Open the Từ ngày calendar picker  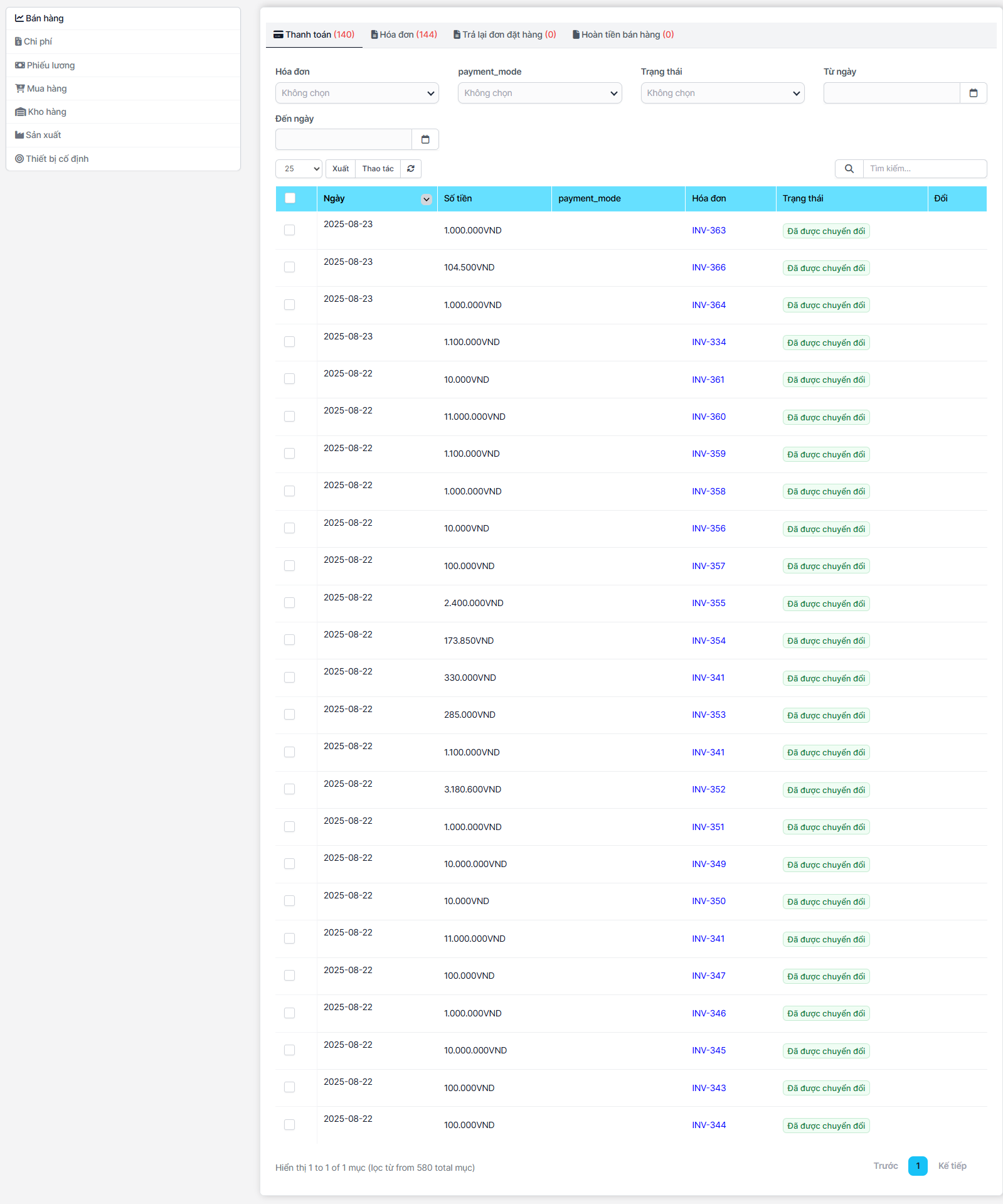[973, 93]
